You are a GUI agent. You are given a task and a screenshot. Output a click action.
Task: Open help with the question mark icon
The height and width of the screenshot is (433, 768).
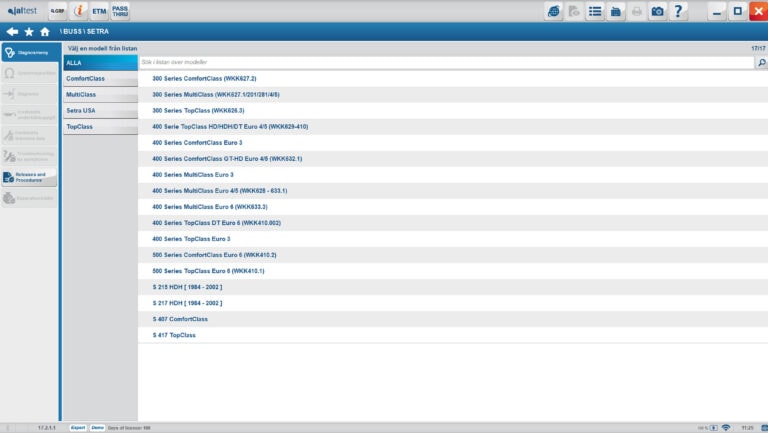678,11
